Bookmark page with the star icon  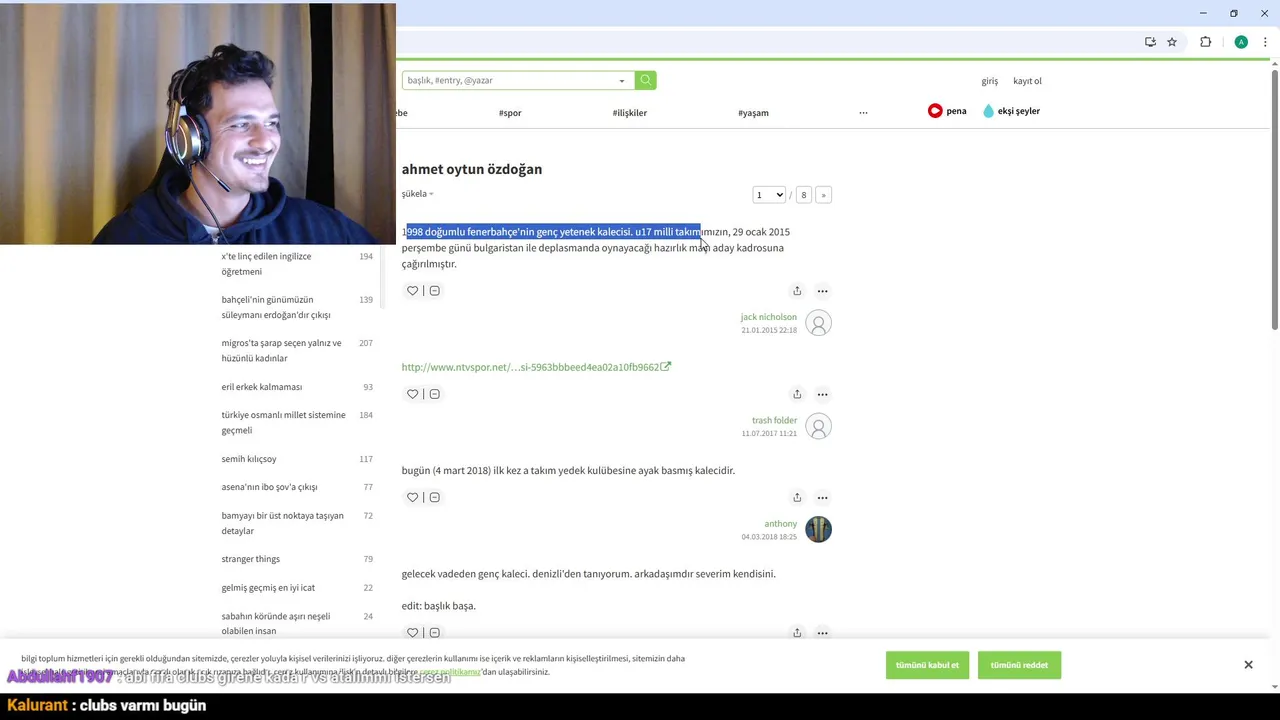[x=1172, y=42]
